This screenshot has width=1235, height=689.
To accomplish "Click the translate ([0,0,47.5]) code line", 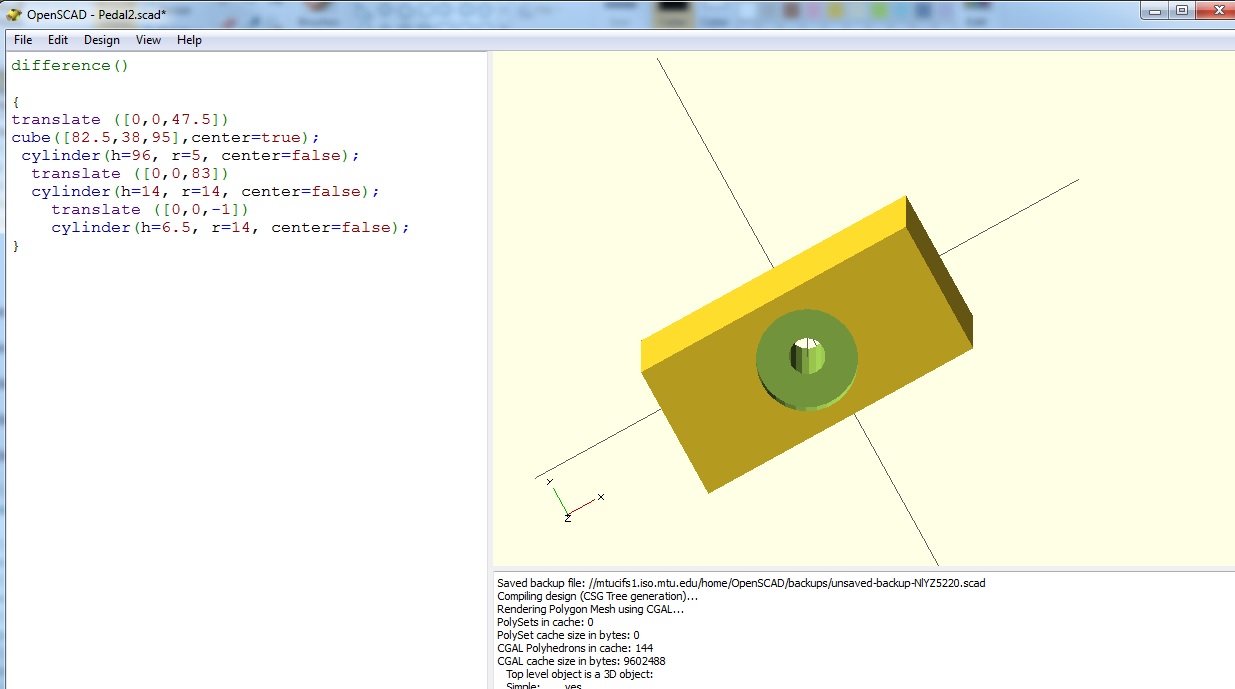I will tap(120, 120).
